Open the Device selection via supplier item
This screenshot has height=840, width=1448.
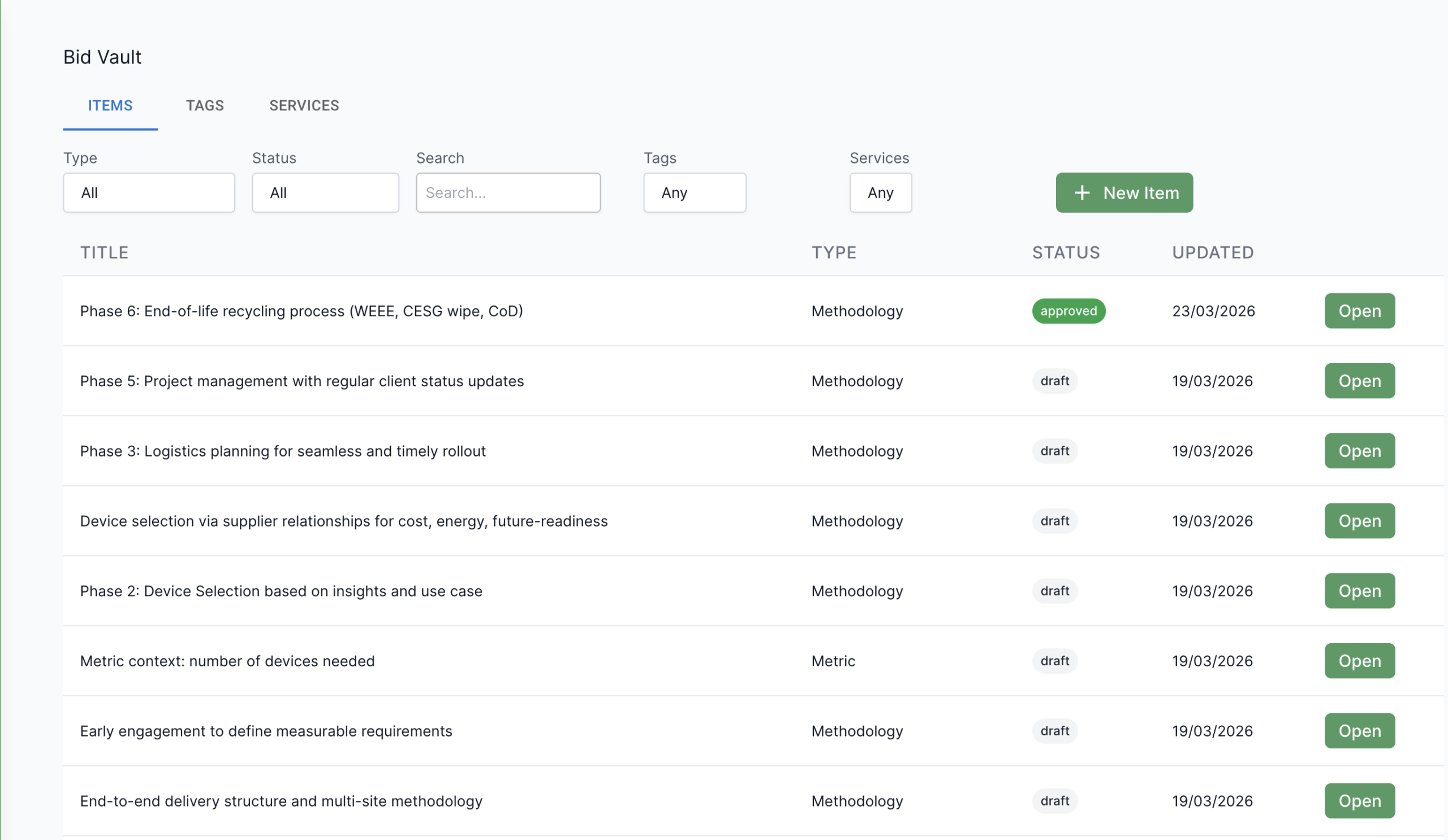[x=1359, y=521]
